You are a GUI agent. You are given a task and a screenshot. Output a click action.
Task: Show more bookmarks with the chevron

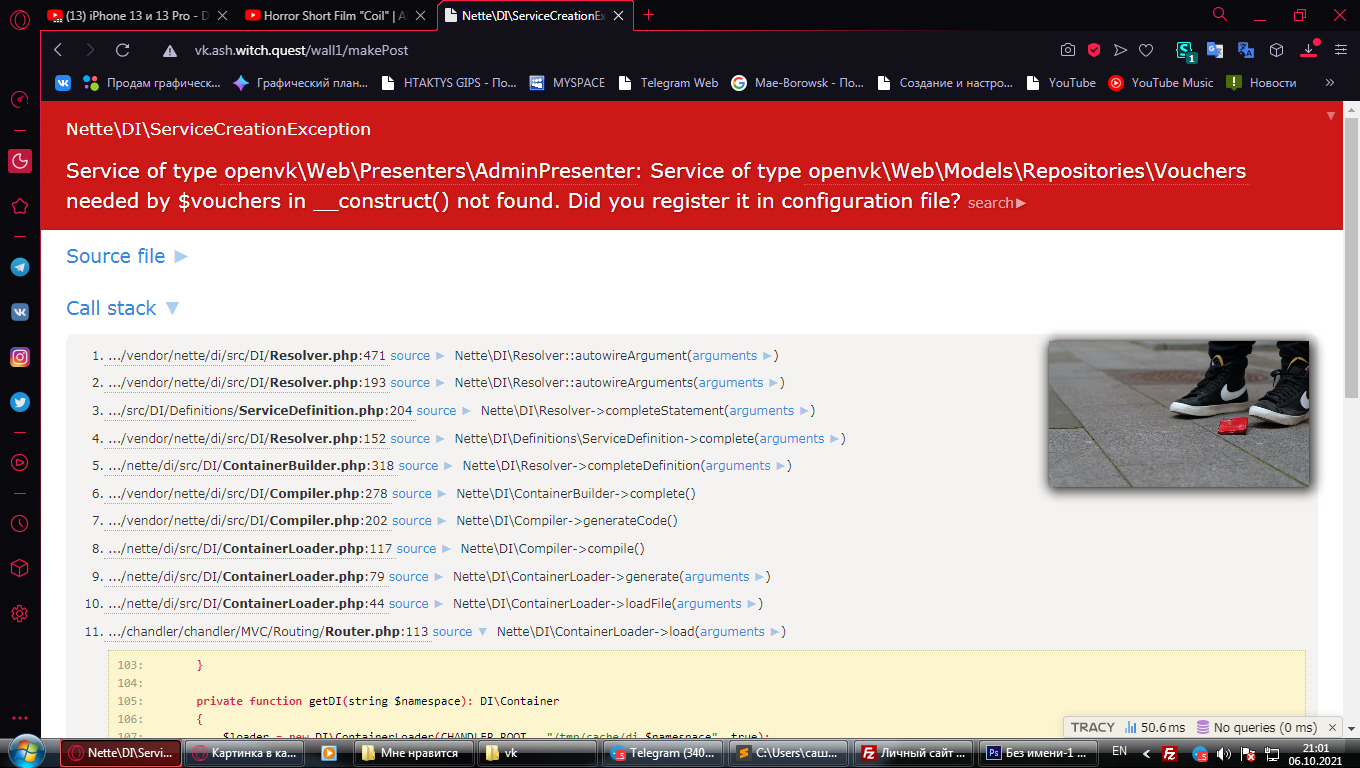(1329, 83)
